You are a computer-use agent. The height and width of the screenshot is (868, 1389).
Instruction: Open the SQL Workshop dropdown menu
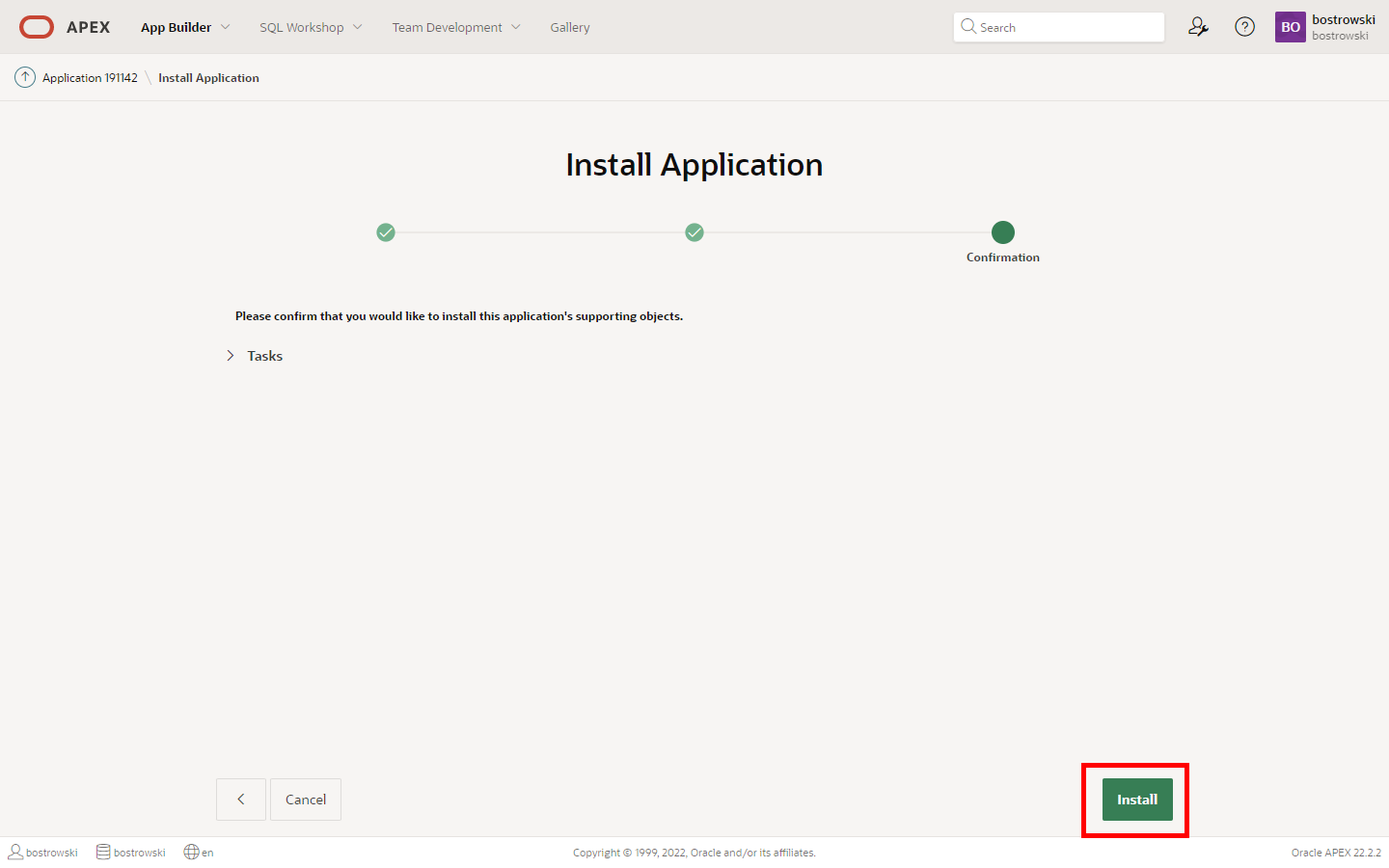click(311, 27)
